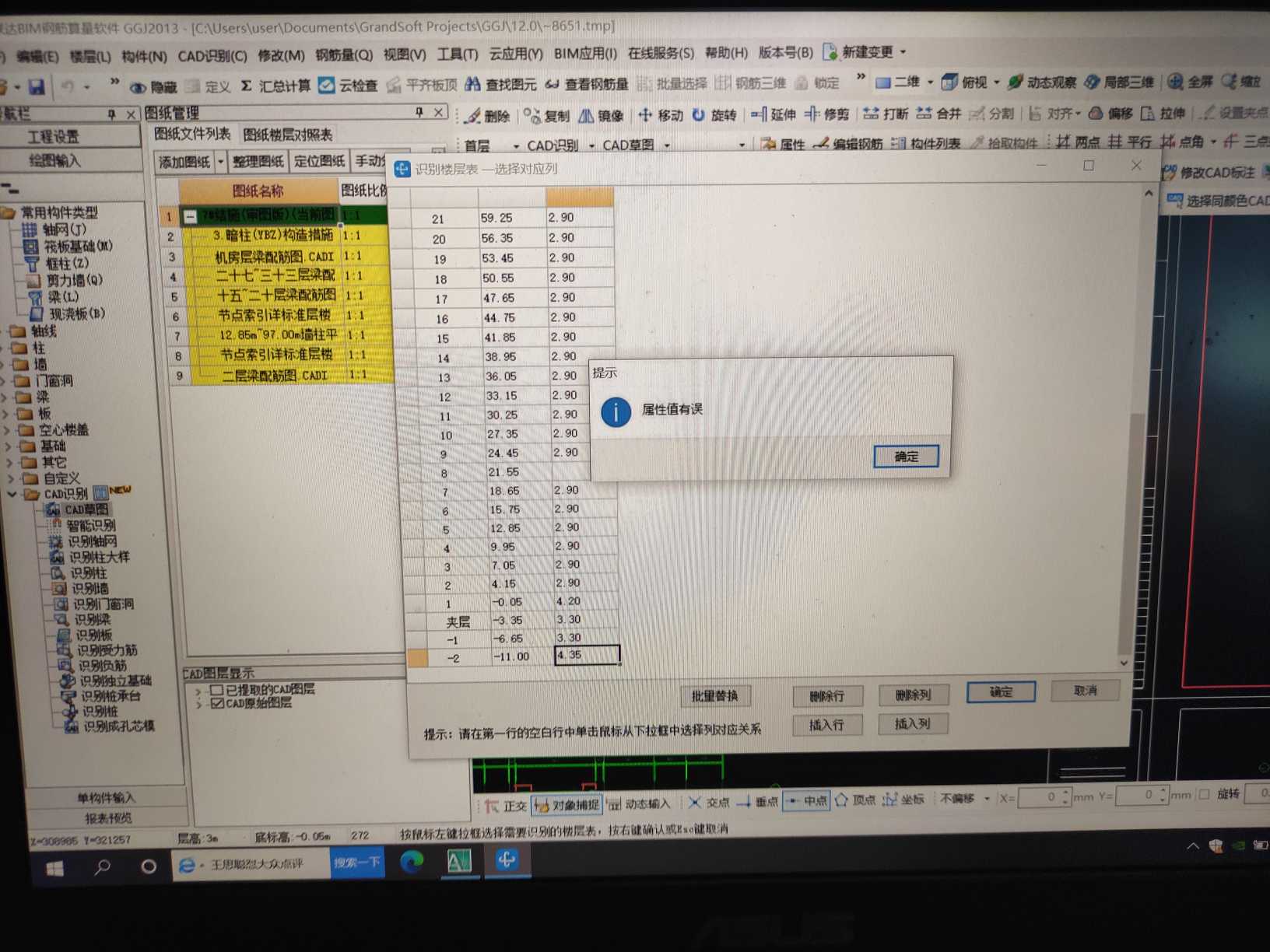
Task: Select the 修剪 trim tool
Action: point(826,114)
